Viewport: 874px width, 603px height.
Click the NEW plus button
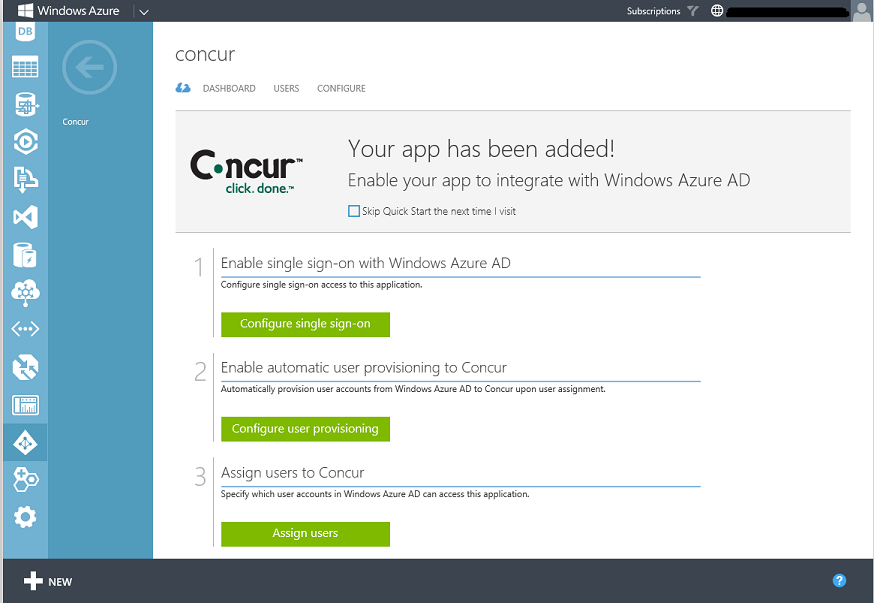click(48, 581)
